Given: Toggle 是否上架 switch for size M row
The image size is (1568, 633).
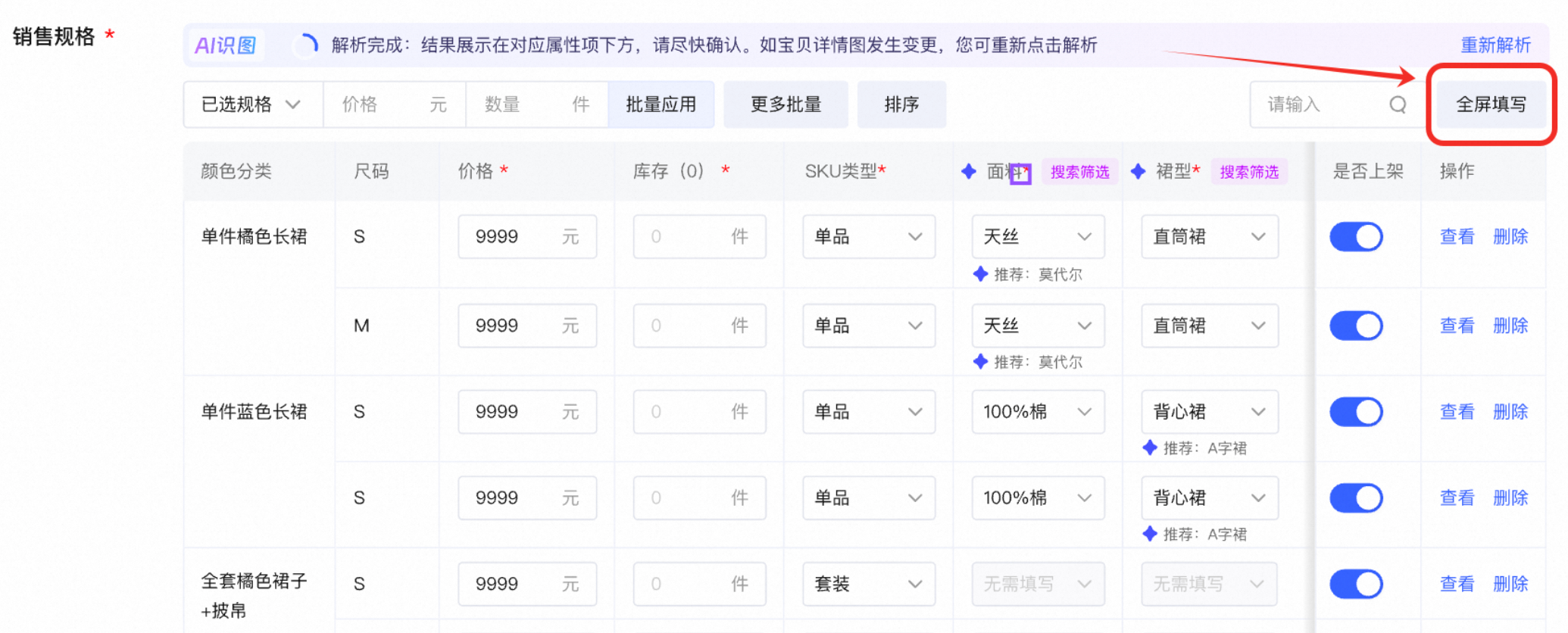Looking at the screenshot, I should tap(1356, 326).
